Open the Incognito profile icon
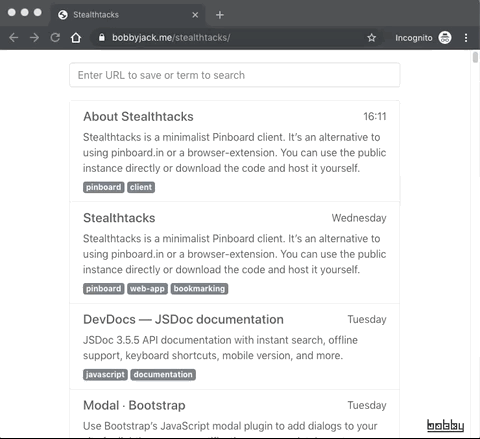Screen dimensions: 480x439 tap(445, 38)
